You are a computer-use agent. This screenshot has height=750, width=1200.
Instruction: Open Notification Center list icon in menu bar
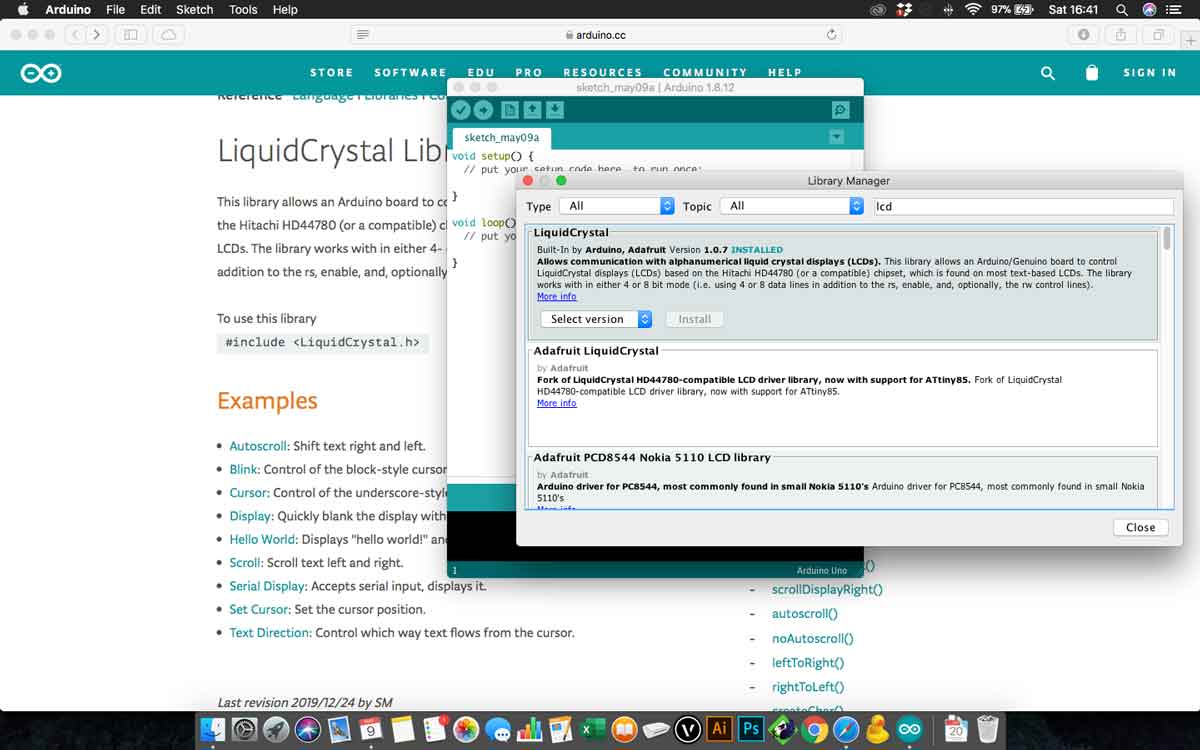click(x=1177, y=9)
